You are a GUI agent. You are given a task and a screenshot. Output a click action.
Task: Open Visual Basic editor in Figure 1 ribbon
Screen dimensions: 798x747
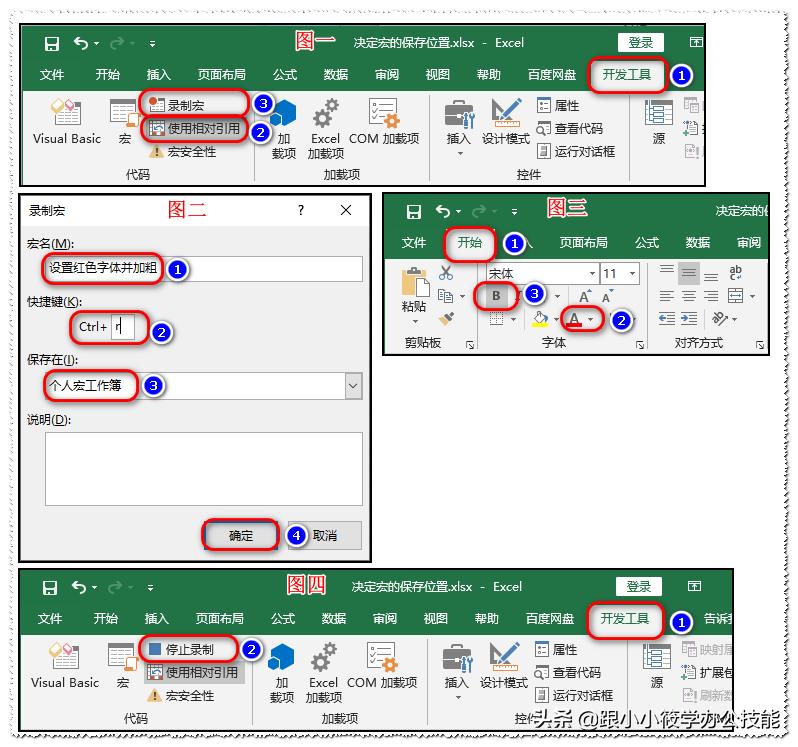click(x=67, y=122)
